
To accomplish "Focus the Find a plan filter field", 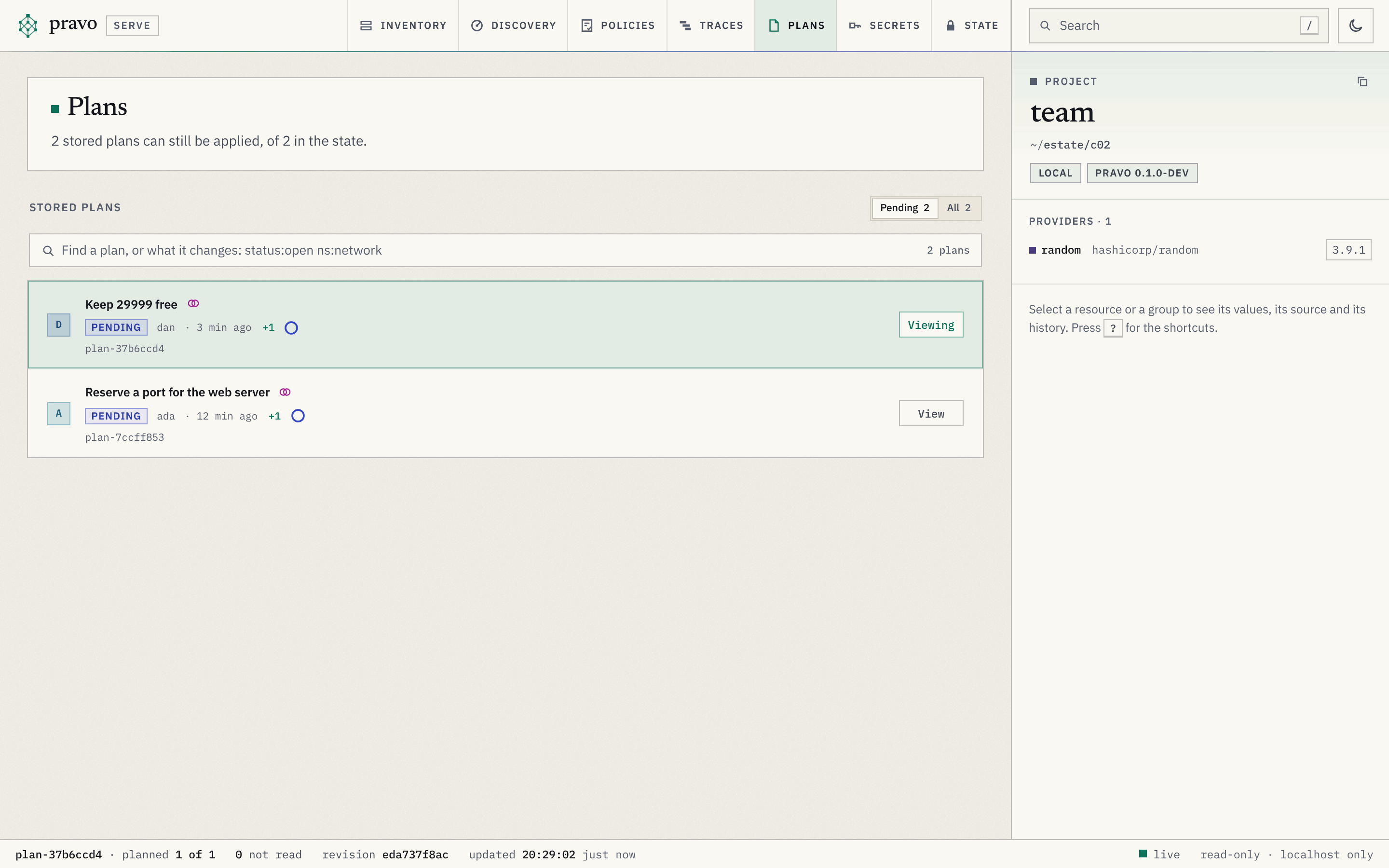I will pos(505,250).
